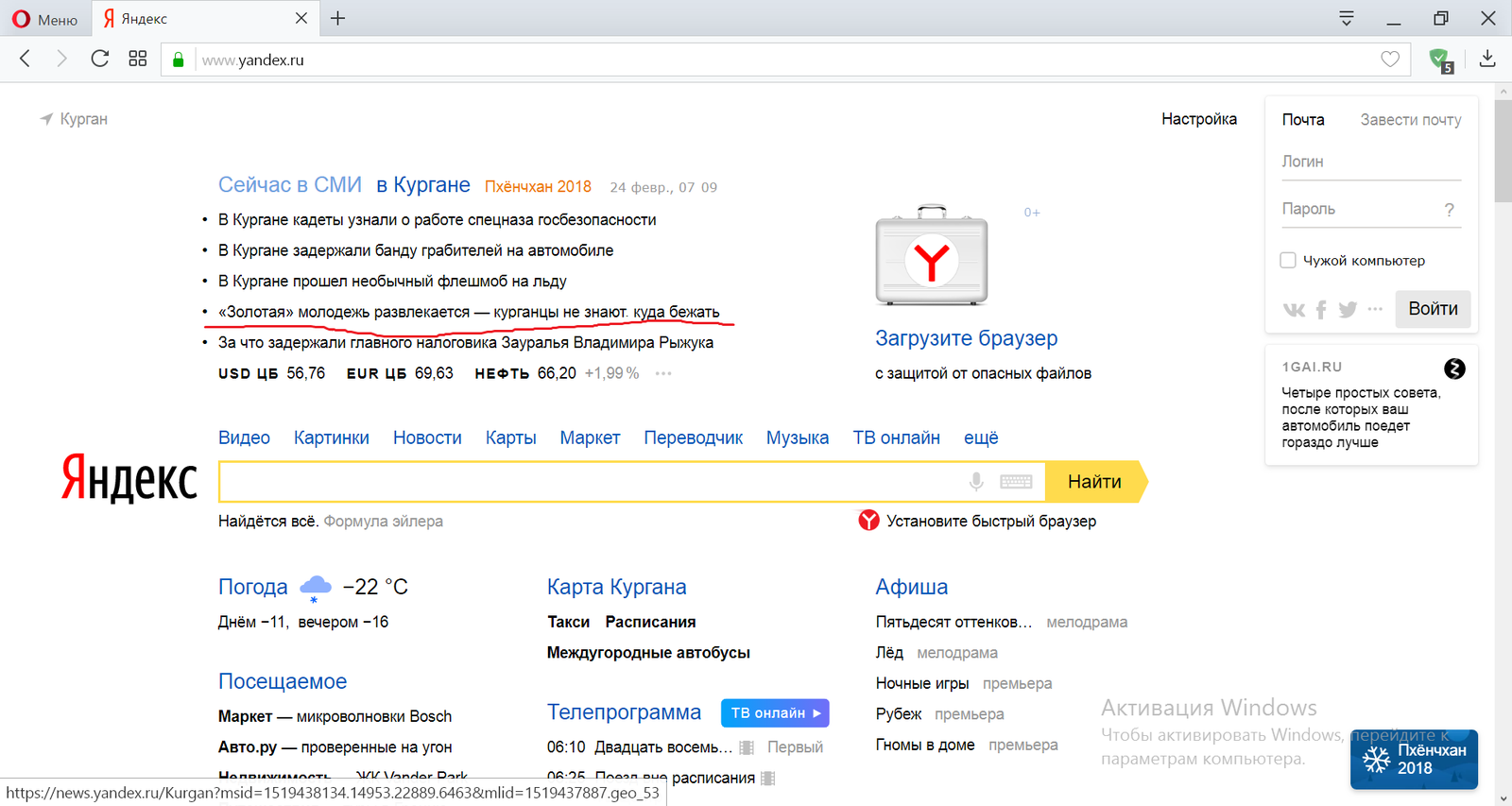Open Opera tabs menu icon near minimize

pos(1347,18)
